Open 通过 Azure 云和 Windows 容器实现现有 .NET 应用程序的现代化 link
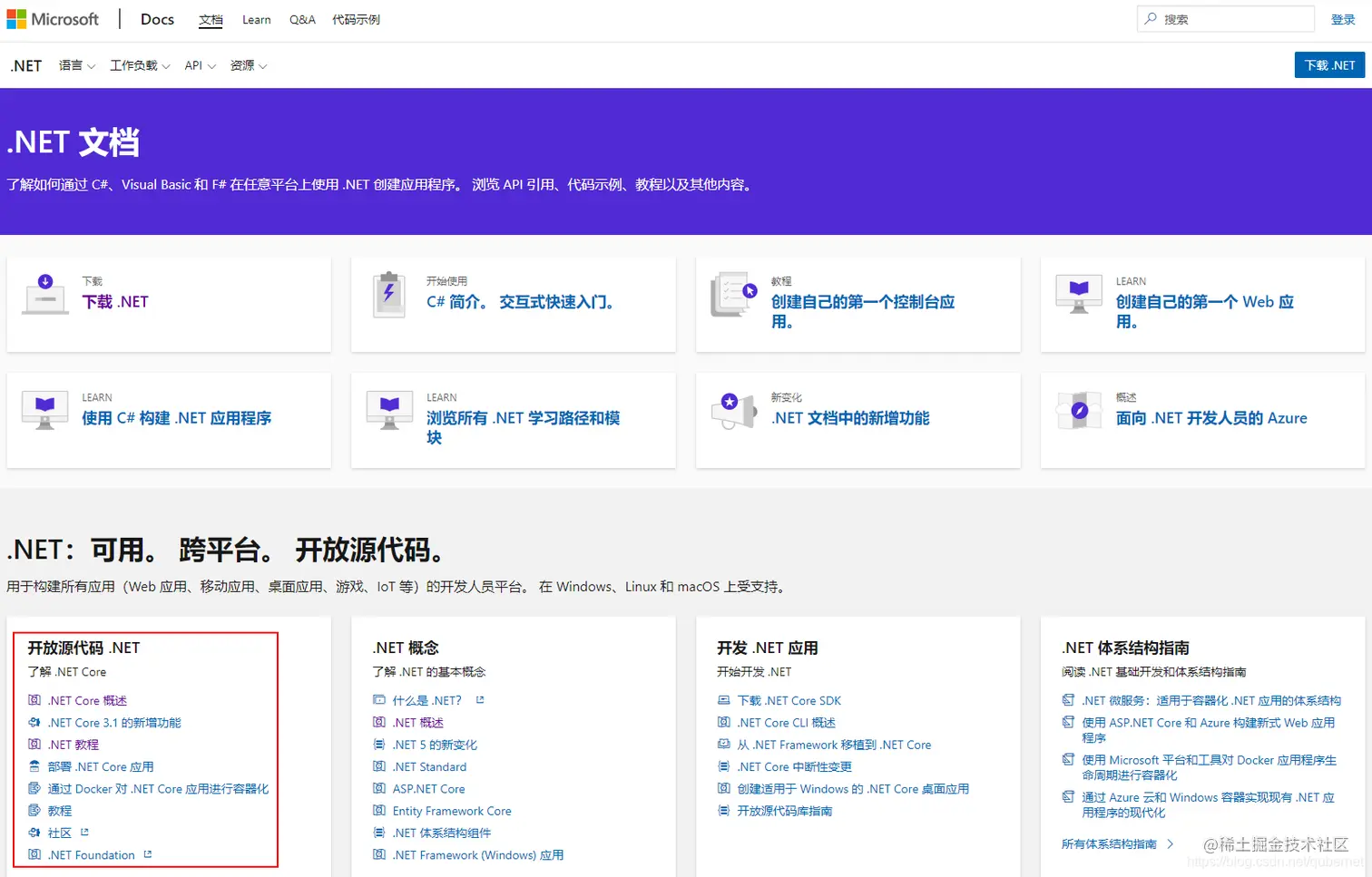This screenshot has width=1372, height=877. click(1209, 805)
